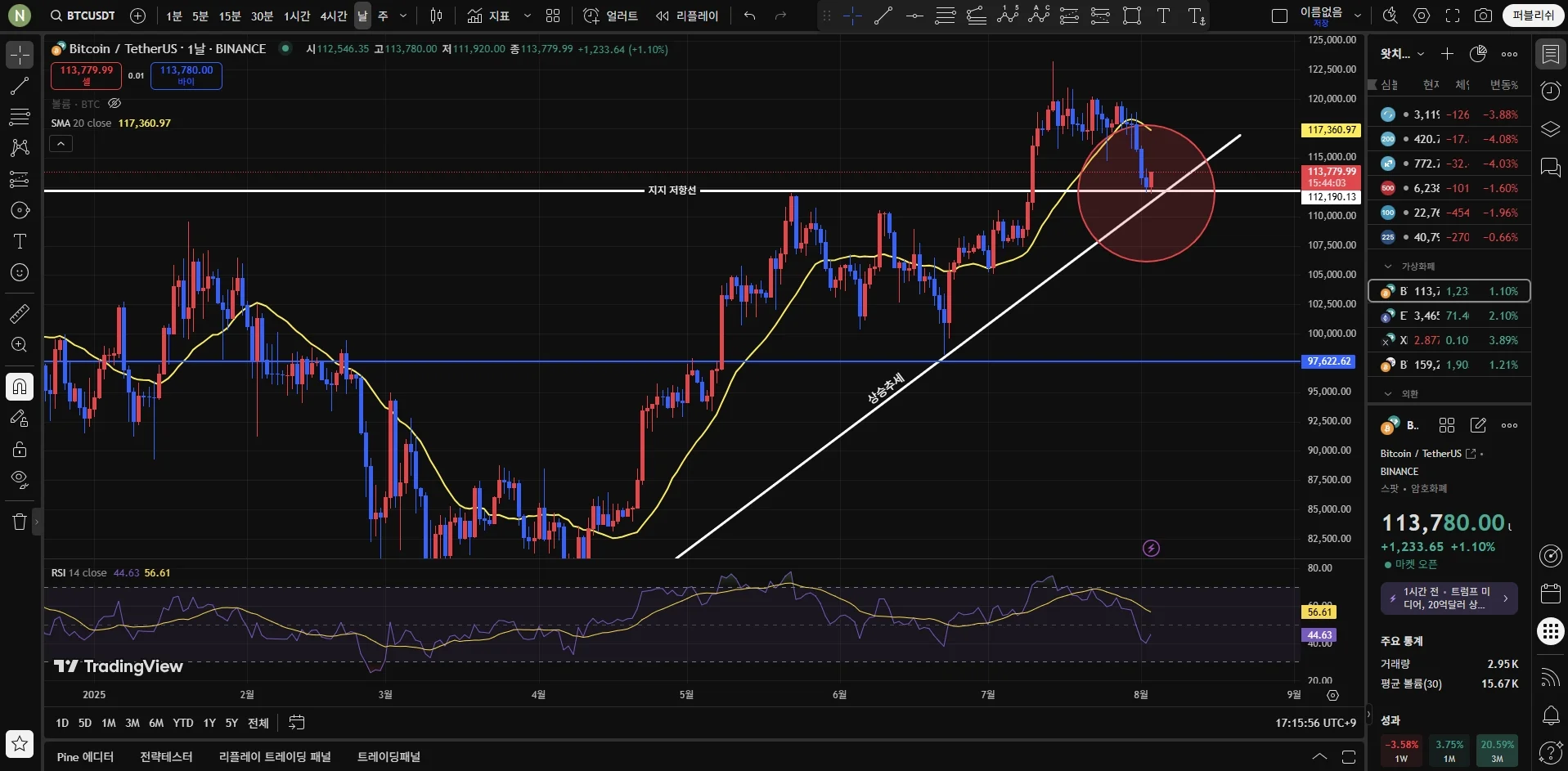The height and width of the screenshot is (771, 1568).
Task: Show the hidden volume indicator
Action: coord(115,104)
